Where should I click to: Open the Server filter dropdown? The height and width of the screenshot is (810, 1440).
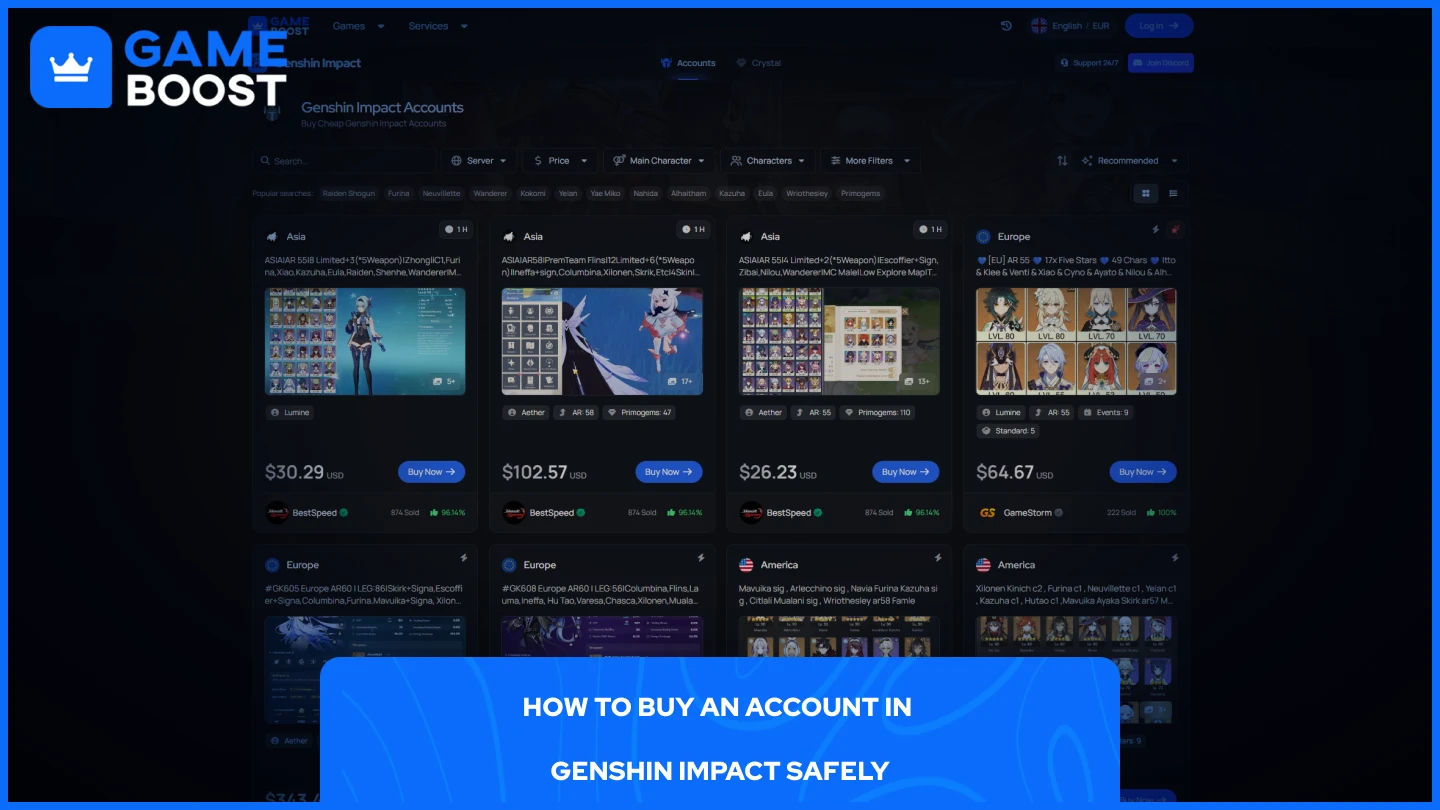point(479,160)
